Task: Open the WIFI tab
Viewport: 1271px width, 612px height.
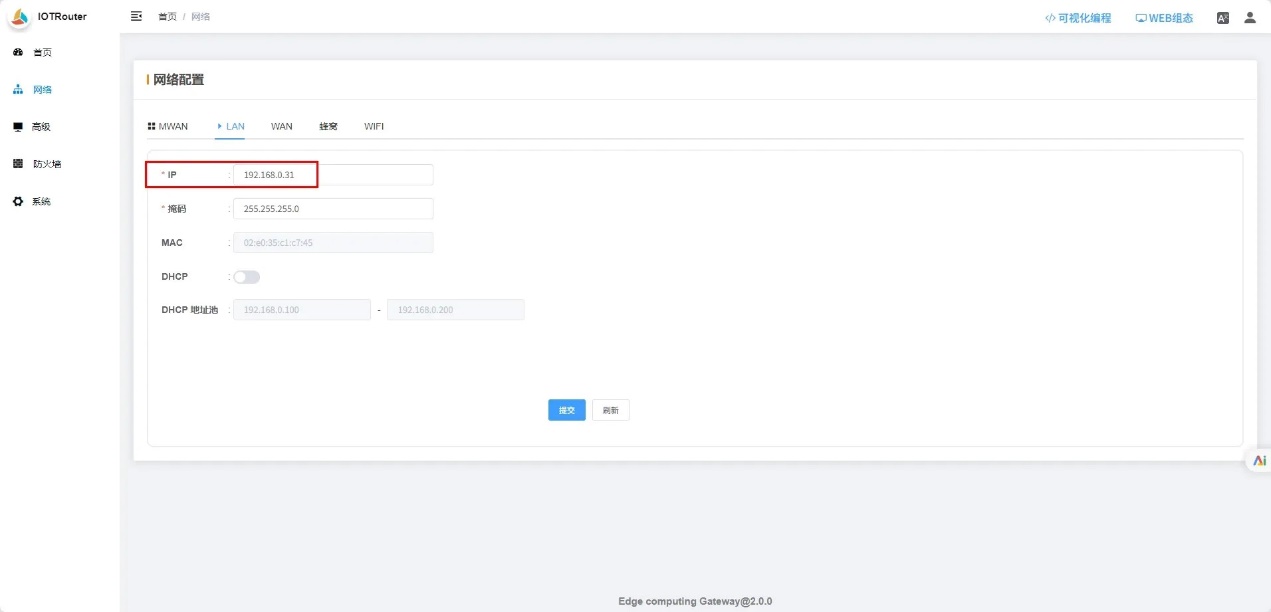Action: (x=373, y=127)
